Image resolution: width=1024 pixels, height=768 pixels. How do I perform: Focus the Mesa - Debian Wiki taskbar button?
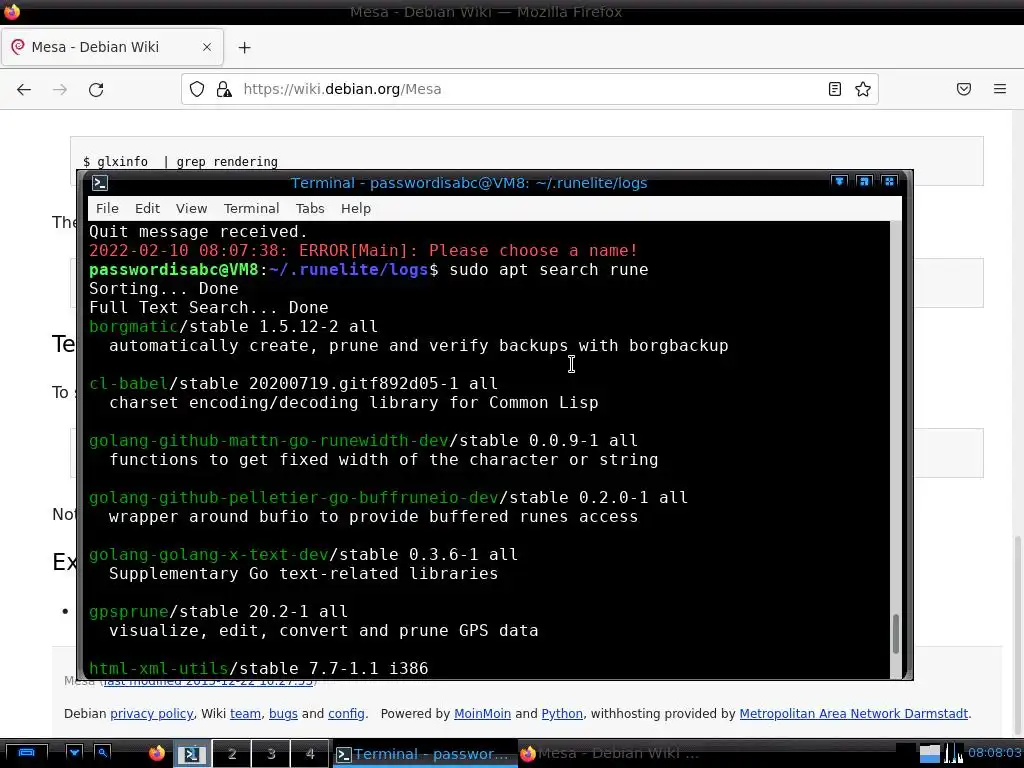coord(611,754)
